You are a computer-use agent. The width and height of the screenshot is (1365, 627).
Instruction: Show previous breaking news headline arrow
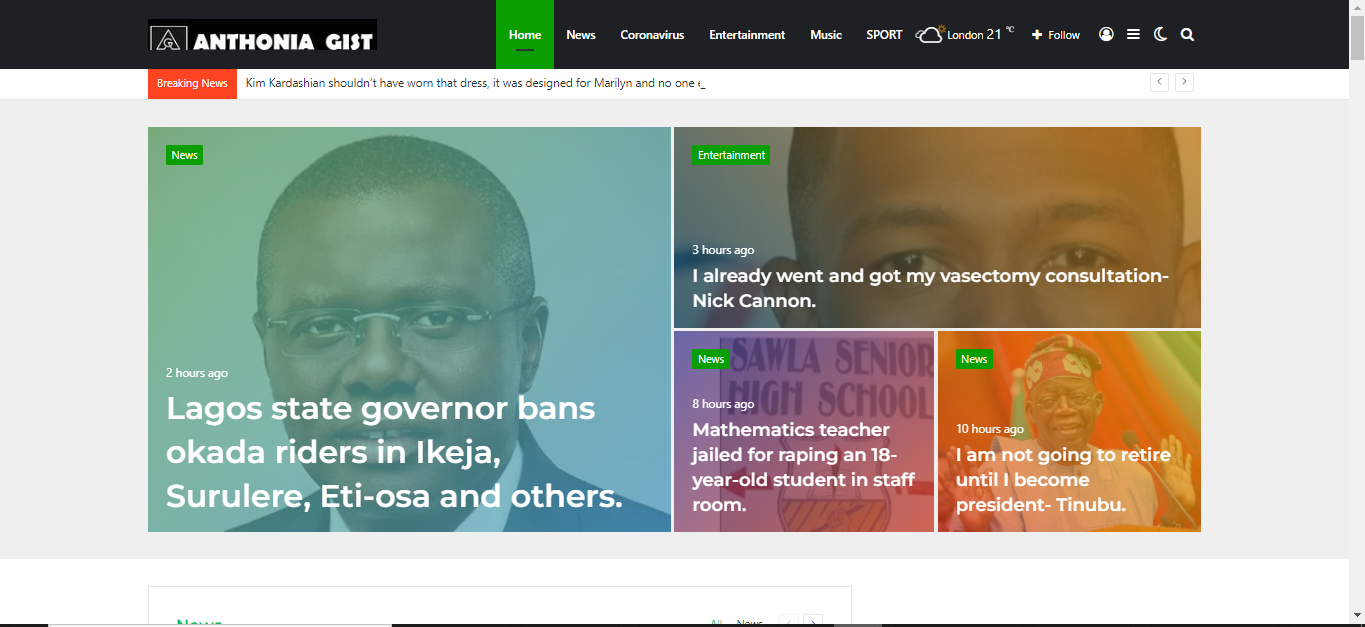[x=1159, y=82]
